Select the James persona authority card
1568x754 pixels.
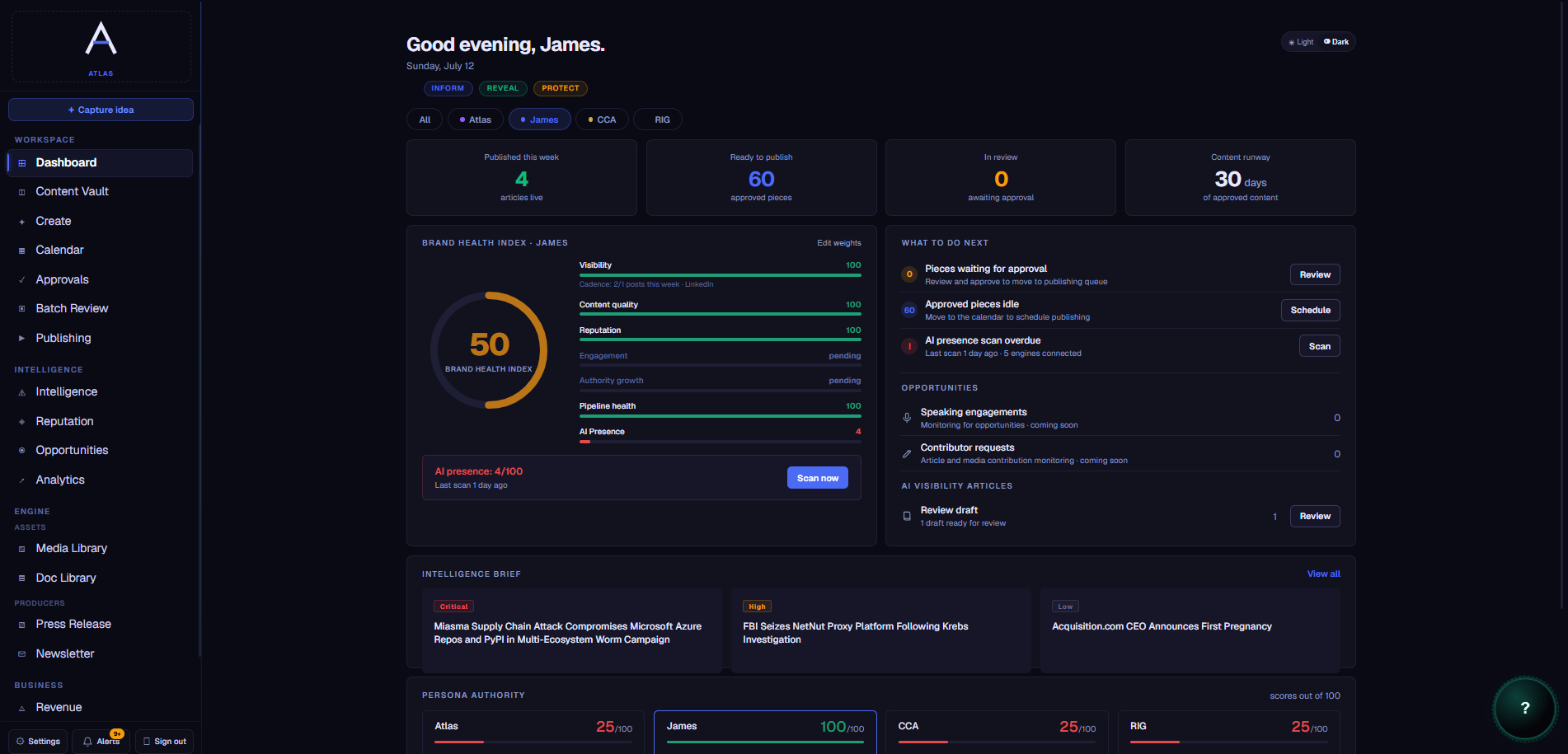765,732
